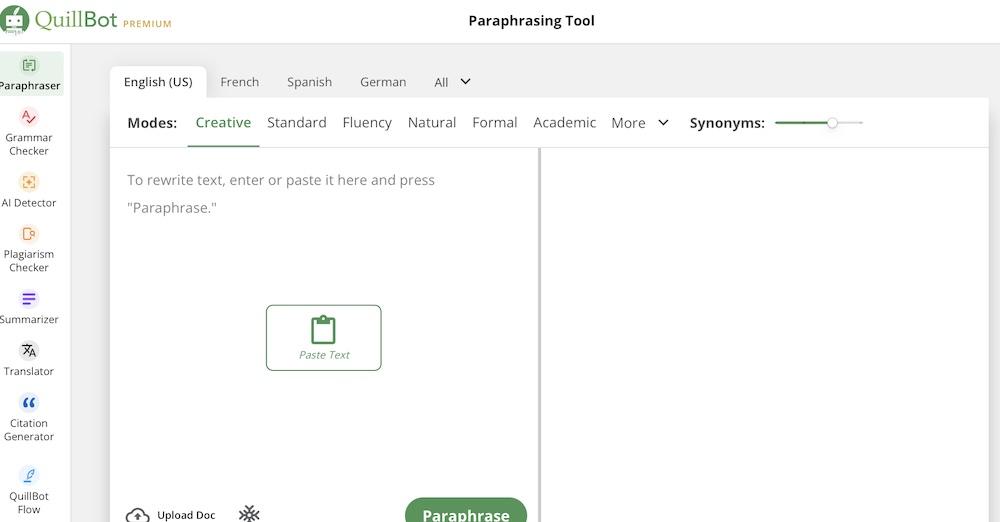Open the AI Detector tool
This screenshot has width=1000, height=522.
[29, 190]
